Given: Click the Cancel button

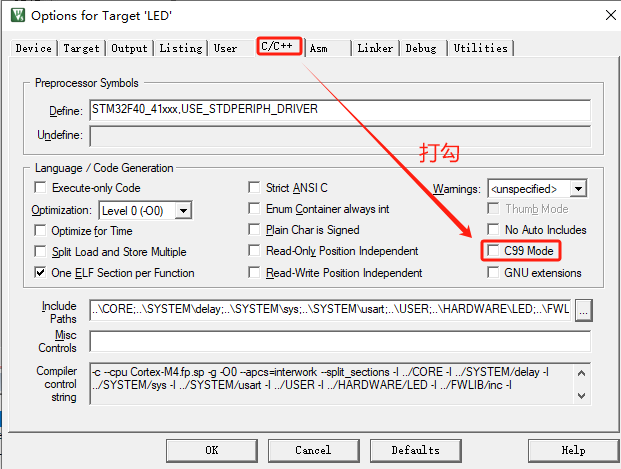Looking at the screenshot, I should (313, 450).
